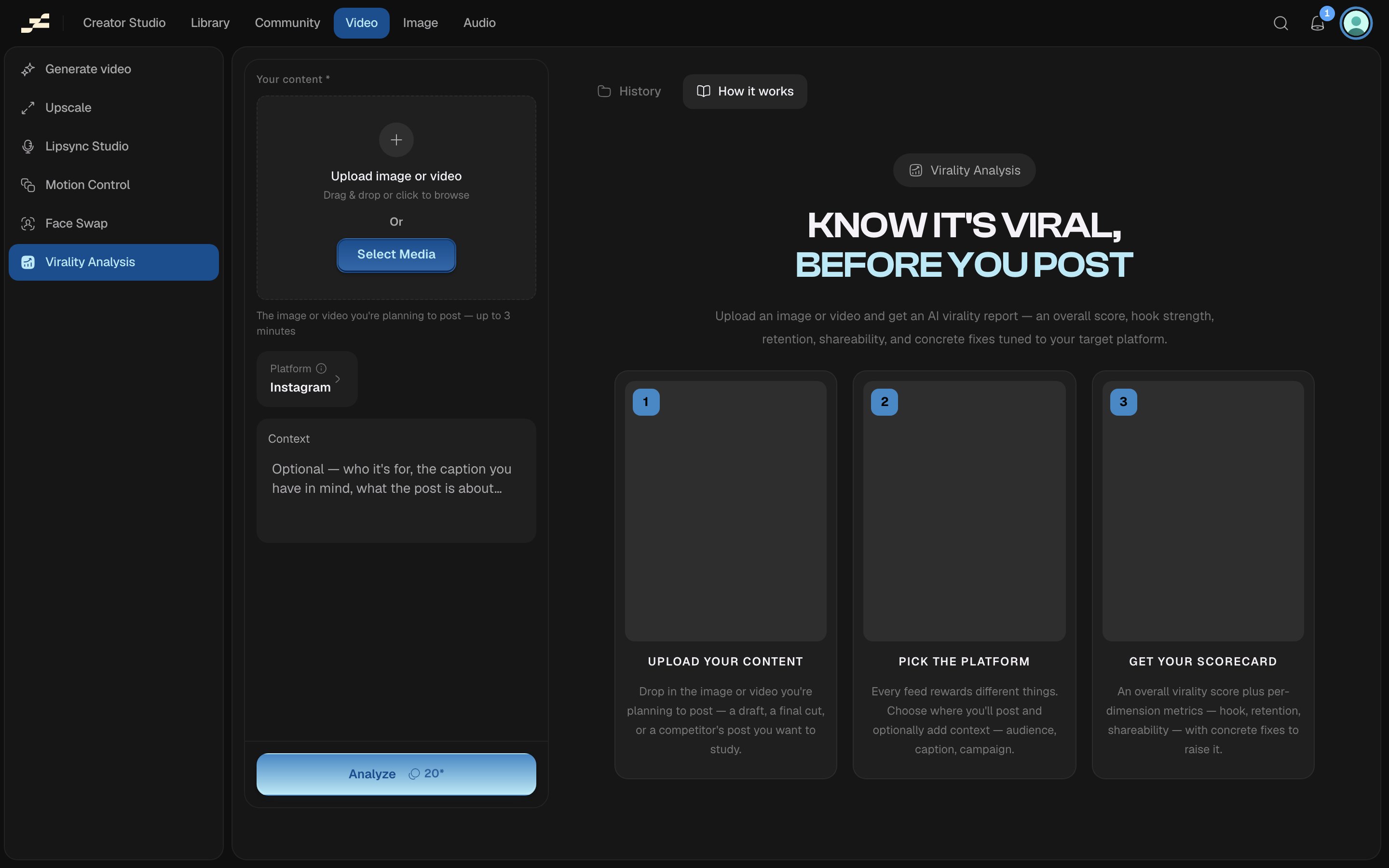Open the Creator Studio menu

pos(124,23)
